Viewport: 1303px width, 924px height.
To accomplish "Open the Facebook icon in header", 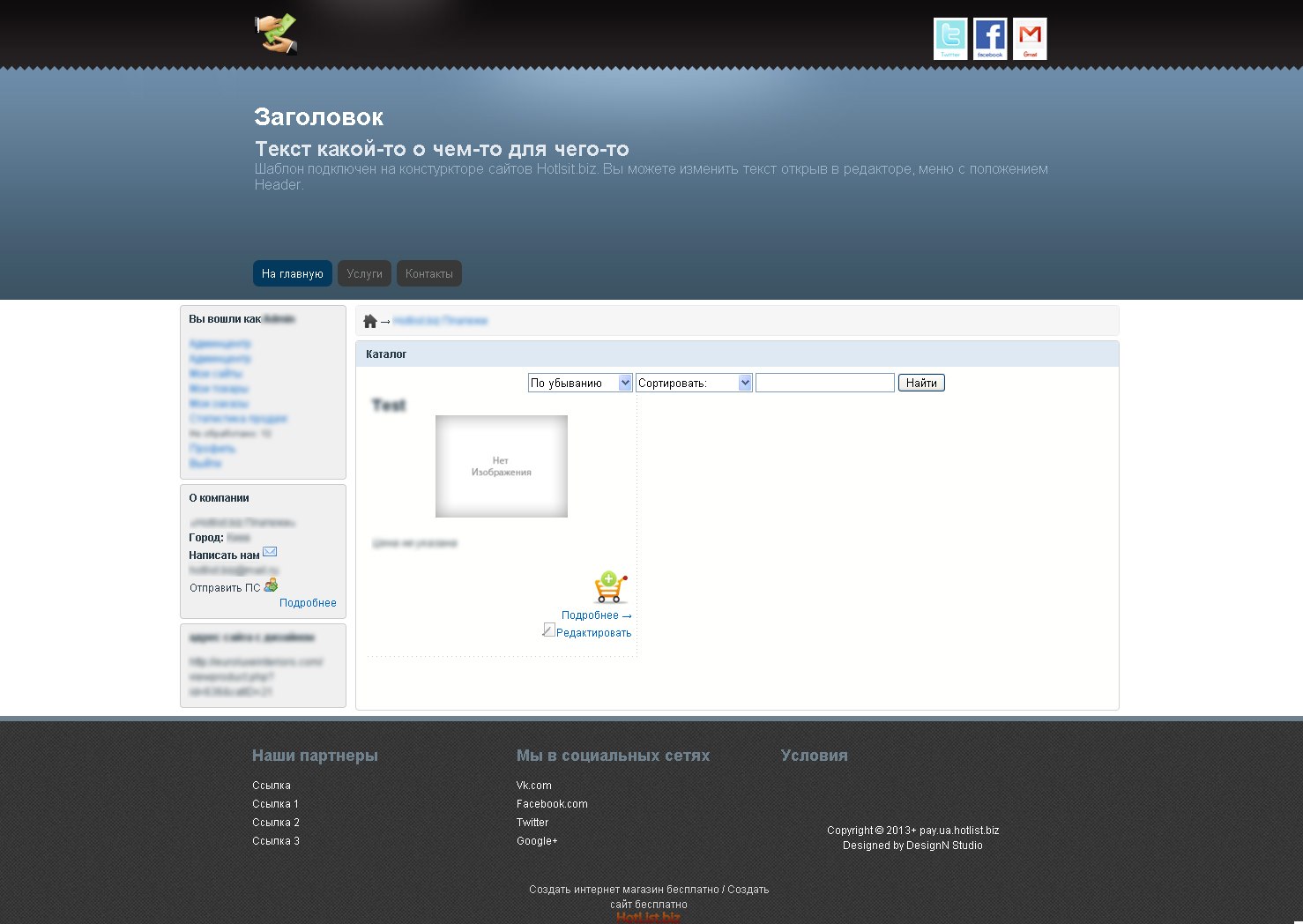I will click(990, 39).
